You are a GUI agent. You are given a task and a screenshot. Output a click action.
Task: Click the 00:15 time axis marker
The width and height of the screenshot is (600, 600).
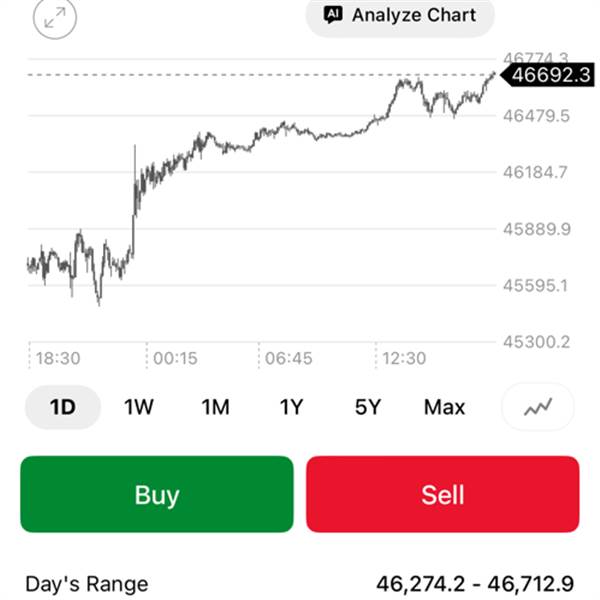pos(175,358)
